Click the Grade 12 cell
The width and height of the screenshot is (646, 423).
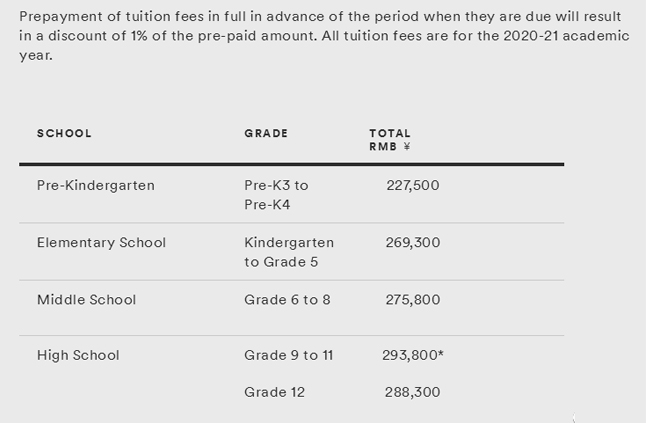(x=272, y=392)
